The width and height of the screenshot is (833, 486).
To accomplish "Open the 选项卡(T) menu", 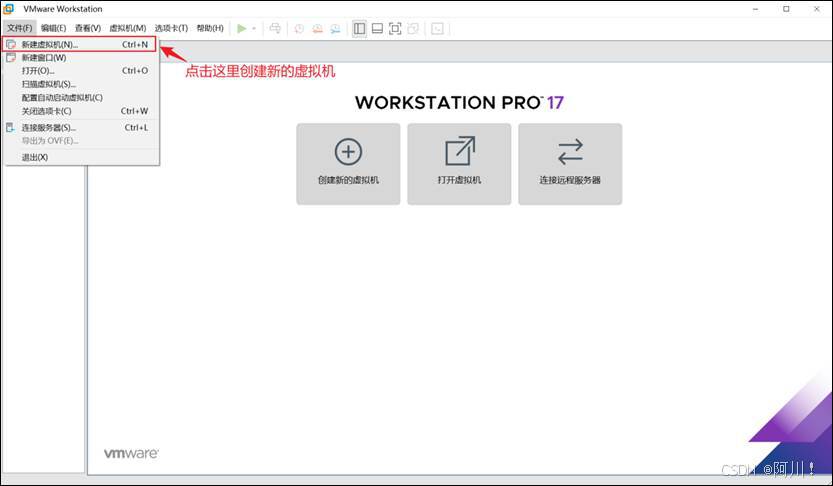I will 171,28.
